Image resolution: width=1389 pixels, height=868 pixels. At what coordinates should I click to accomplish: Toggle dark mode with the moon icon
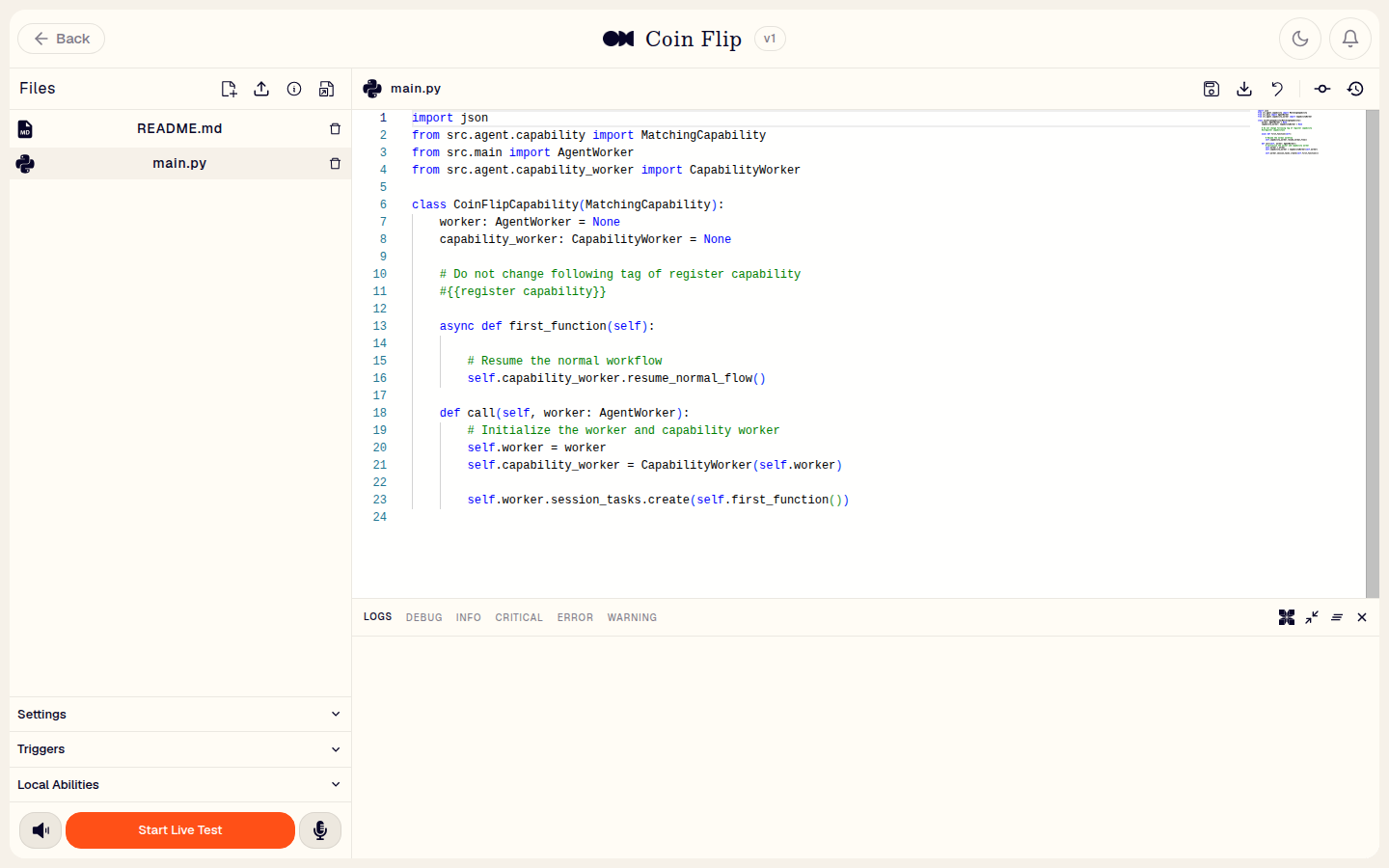click(x=1300, y=39)
